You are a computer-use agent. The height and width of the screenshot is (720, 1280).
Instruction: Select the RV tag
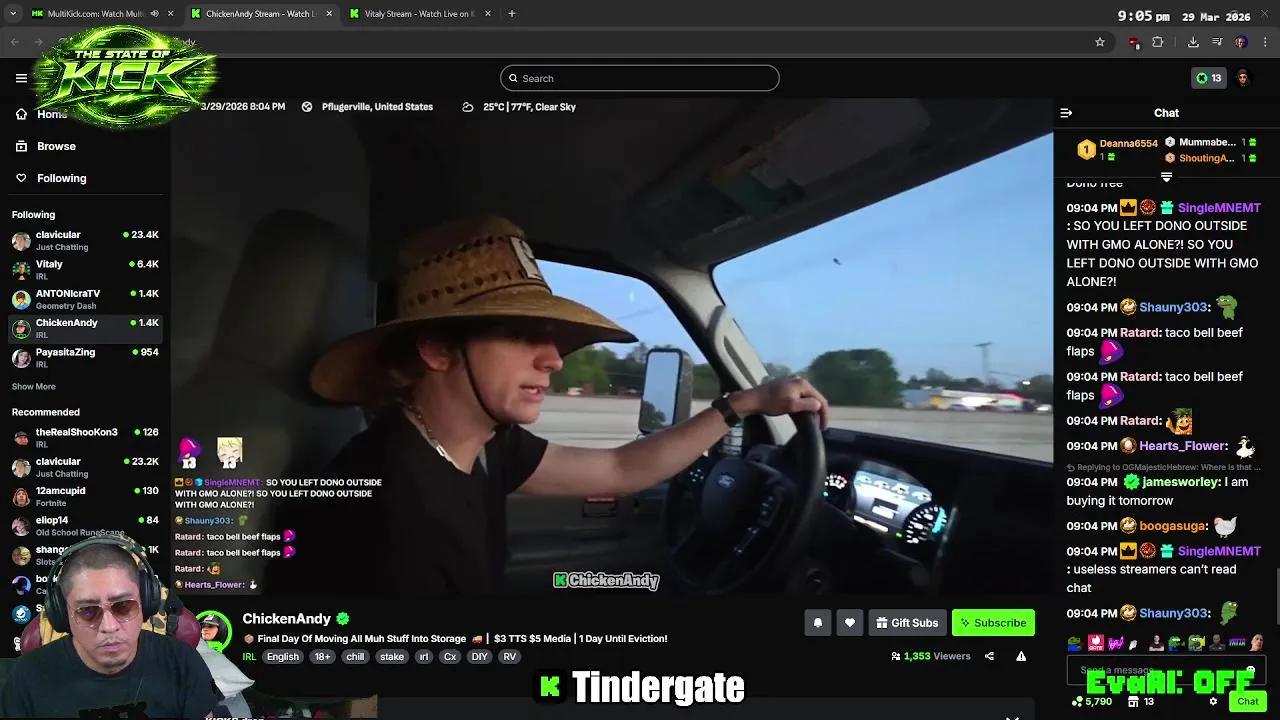[x=509, y=657]
